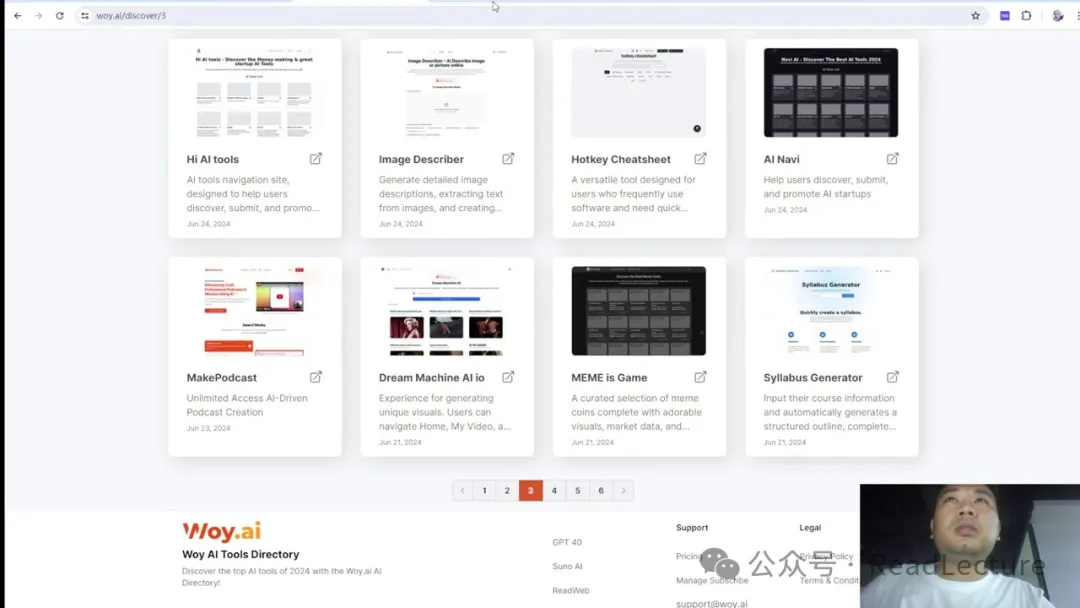This screenshot has width=1080, height=608.
Task: Click Syllabus Generator external link icon
Action: coord(892,377)
